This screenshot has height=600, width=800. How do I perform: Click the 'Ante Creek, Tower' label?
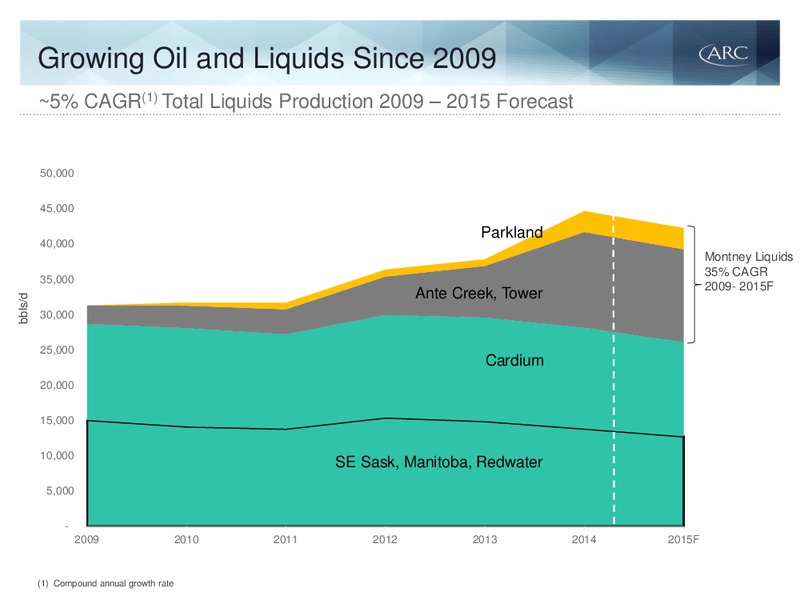[x=479, y=293]
